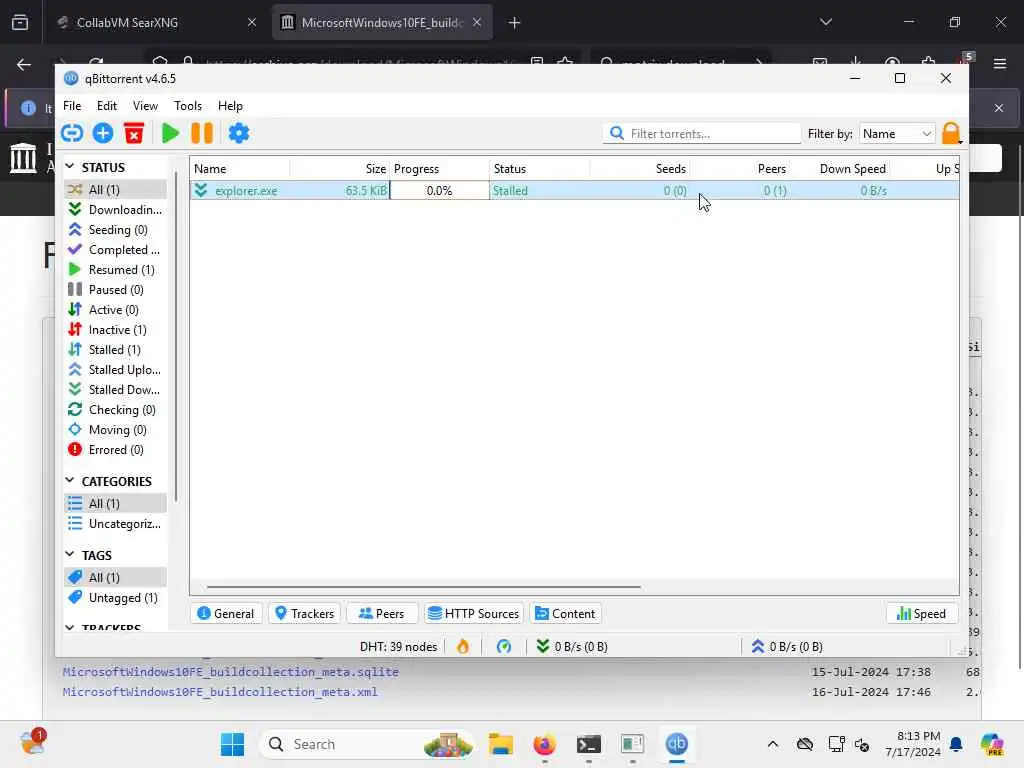This screenshot has height=768, width=1024.
Task: Click the upload speed 0 B/s status
Action: tap(787, 647)
